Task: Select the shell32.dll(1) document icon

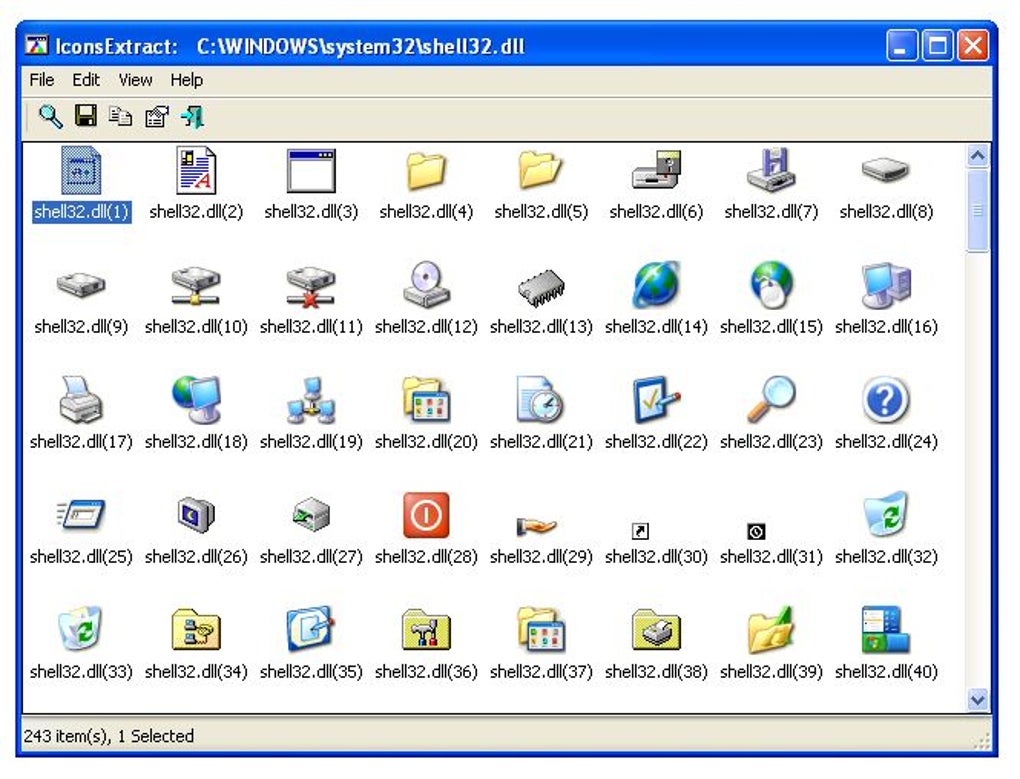Action: point(81,170)
